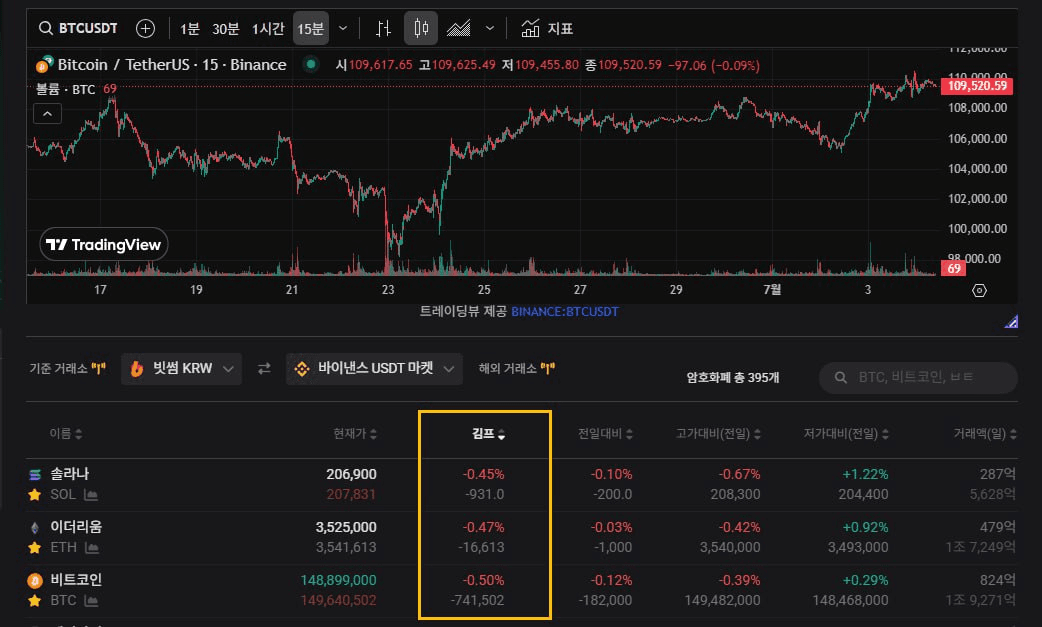Screen dimensions: 1042x627
Task: Swap exchanges with the arrows icon
Action: (x=264, y=369)
